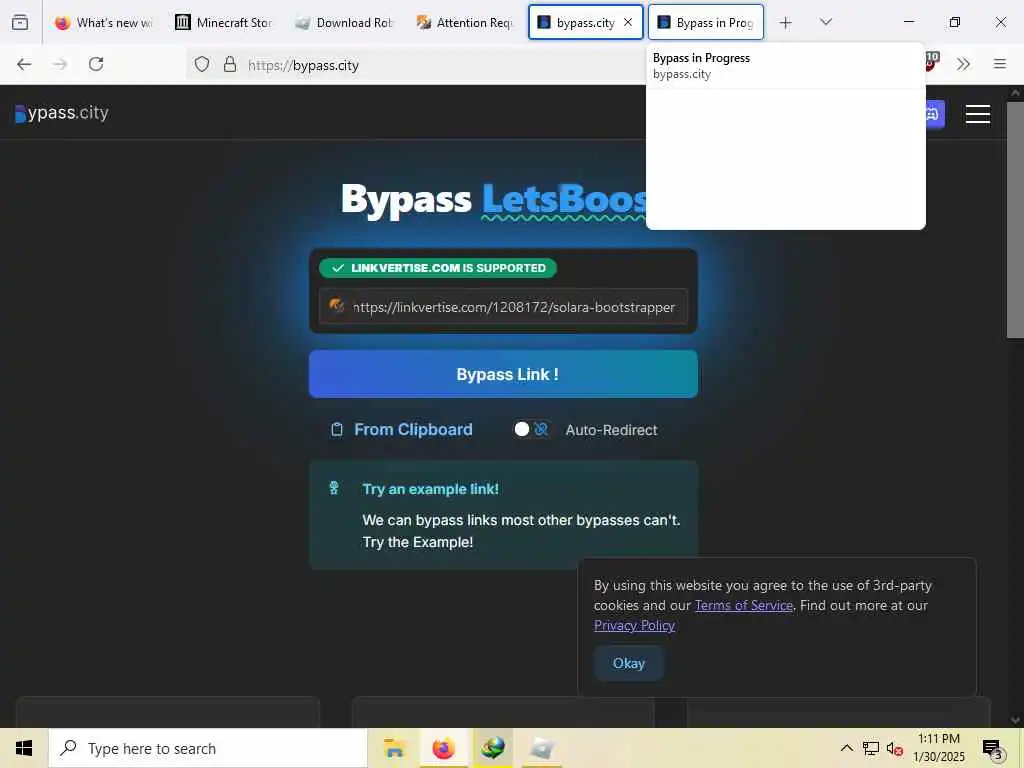
Task: Click the Bypass Link! button
Action: tap(504, 374)
